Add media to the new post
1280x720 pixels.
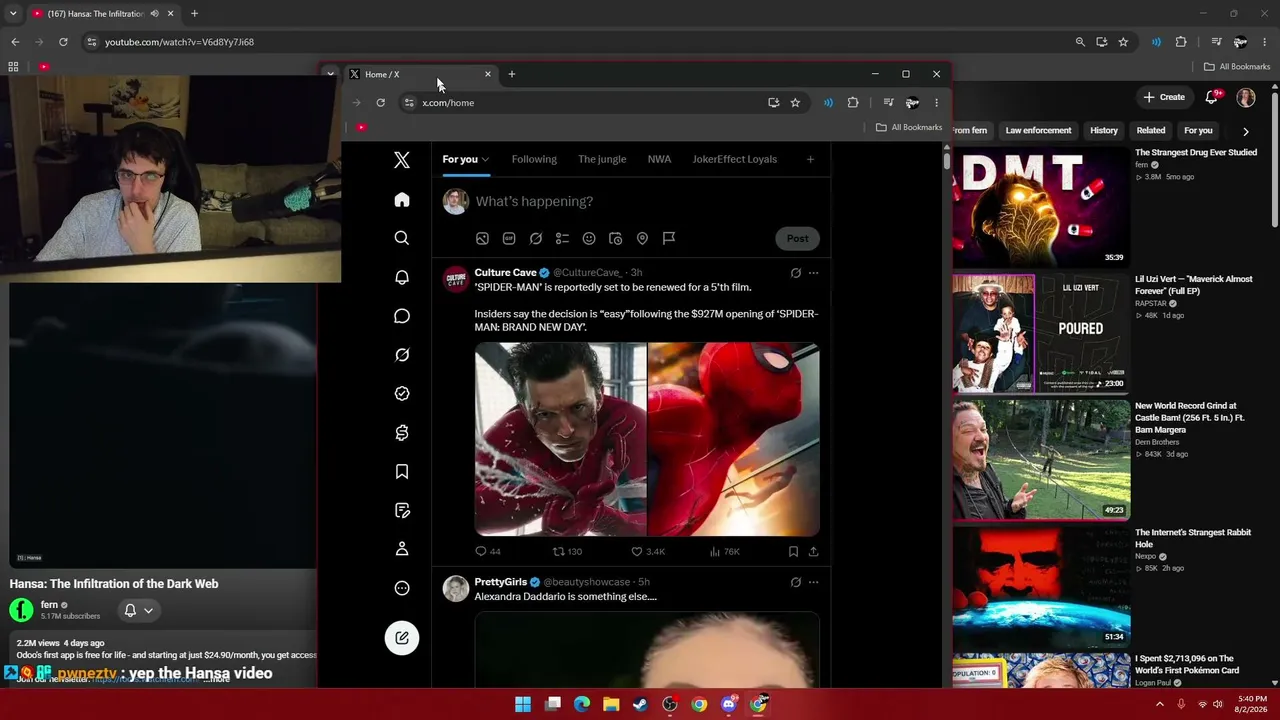click(x=482, y=238)
